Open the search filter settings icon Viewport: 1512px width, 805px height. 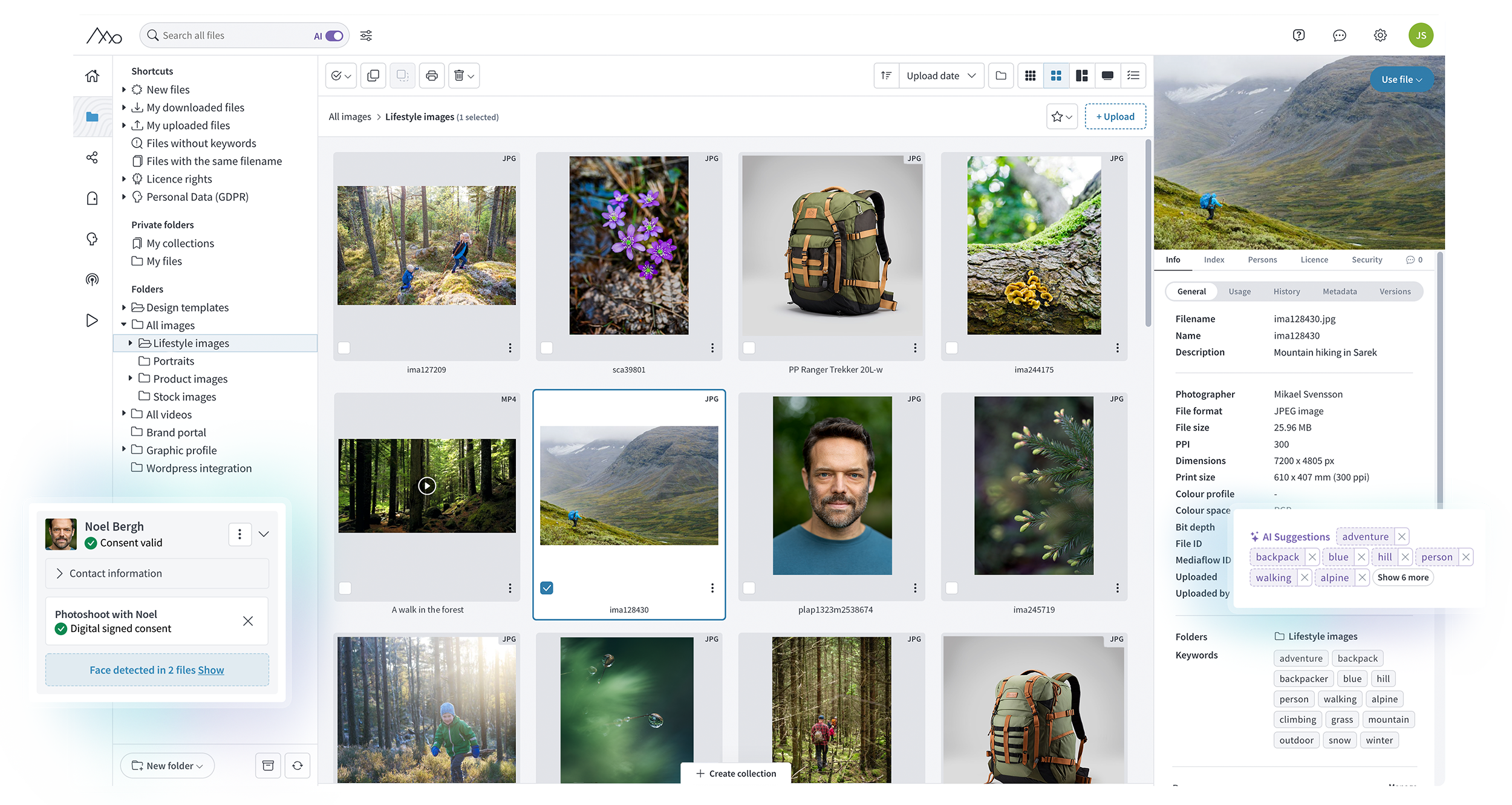(366, 36)
